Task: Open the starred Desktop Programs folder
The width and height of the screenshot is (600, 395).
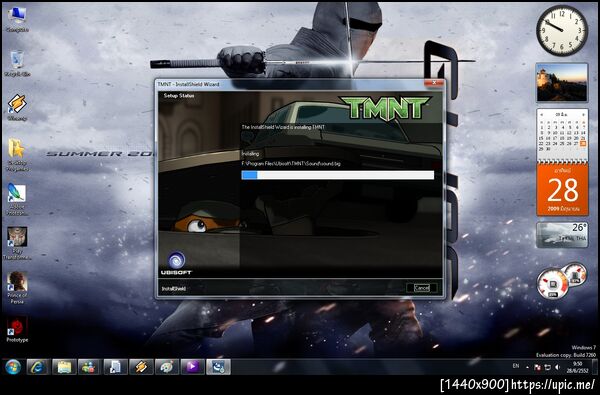Action: click(x=17, y=155)
